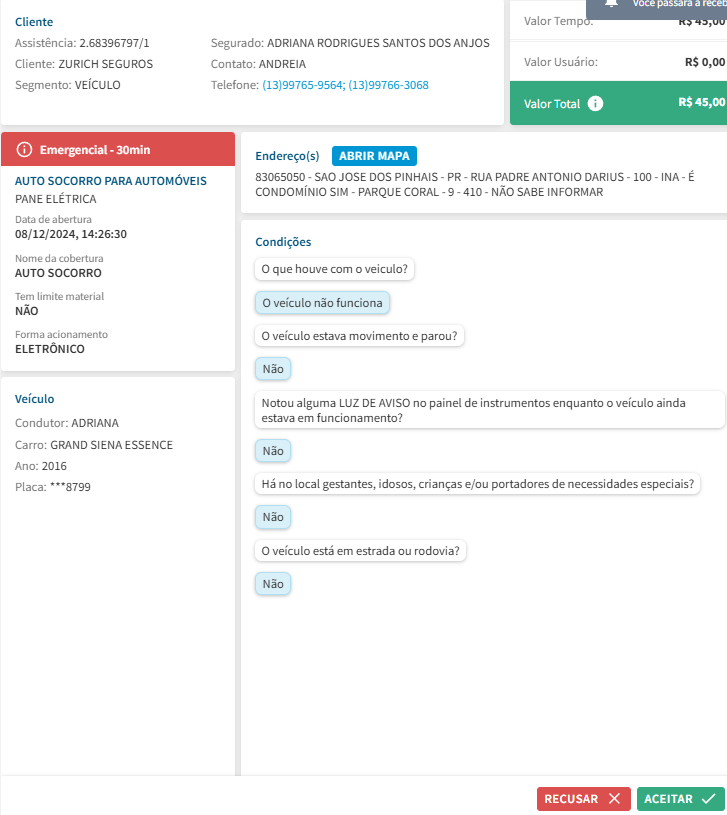The height and width of the screenshot is (815, 727).
Task: Click the Segmento value VEÍCULO
Action: pos(97,85)
